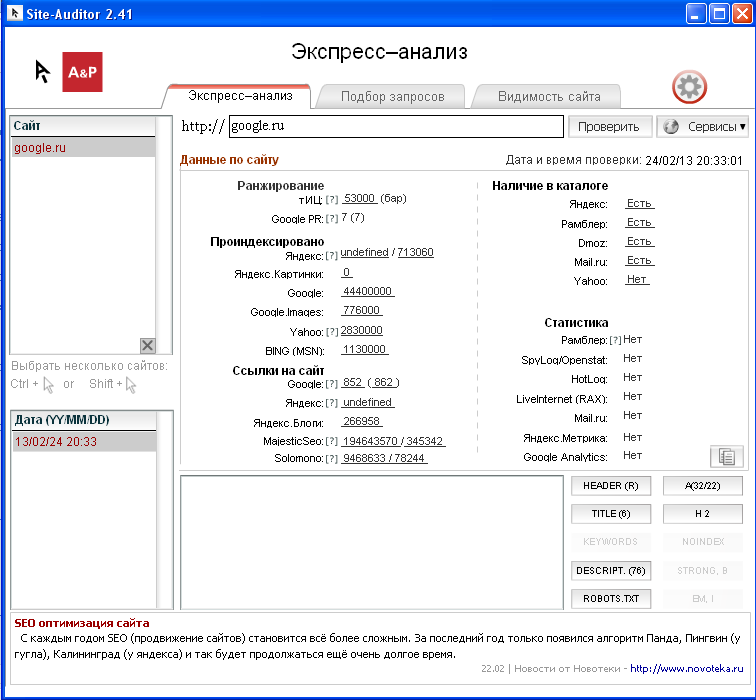The width and height of the screenshot is (756, 700).
Task: Click the SEO оптимизация сайта headline
Action: [81, 623]
